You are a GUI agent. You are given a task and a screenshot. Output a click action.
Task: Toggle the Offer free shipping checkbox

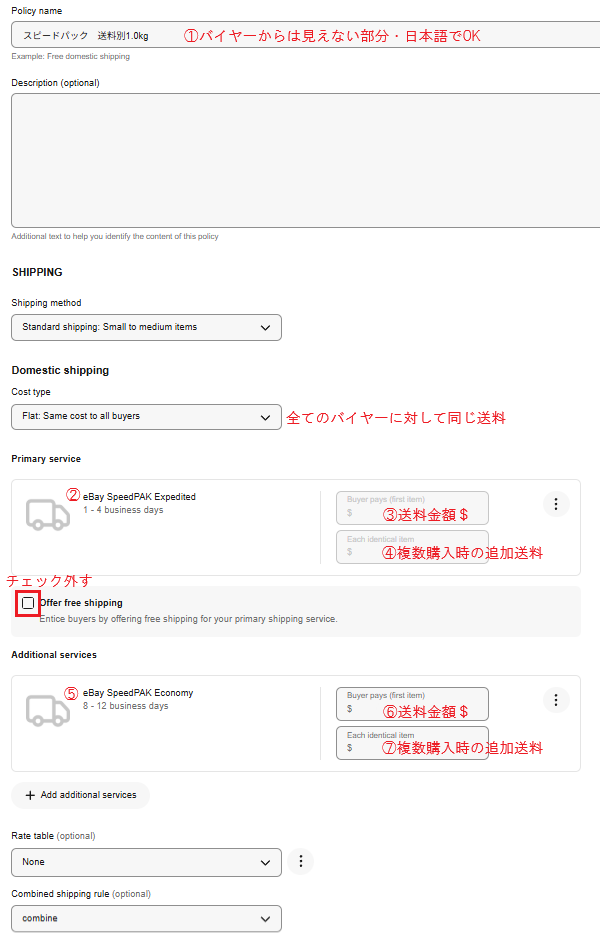[28, 603]
